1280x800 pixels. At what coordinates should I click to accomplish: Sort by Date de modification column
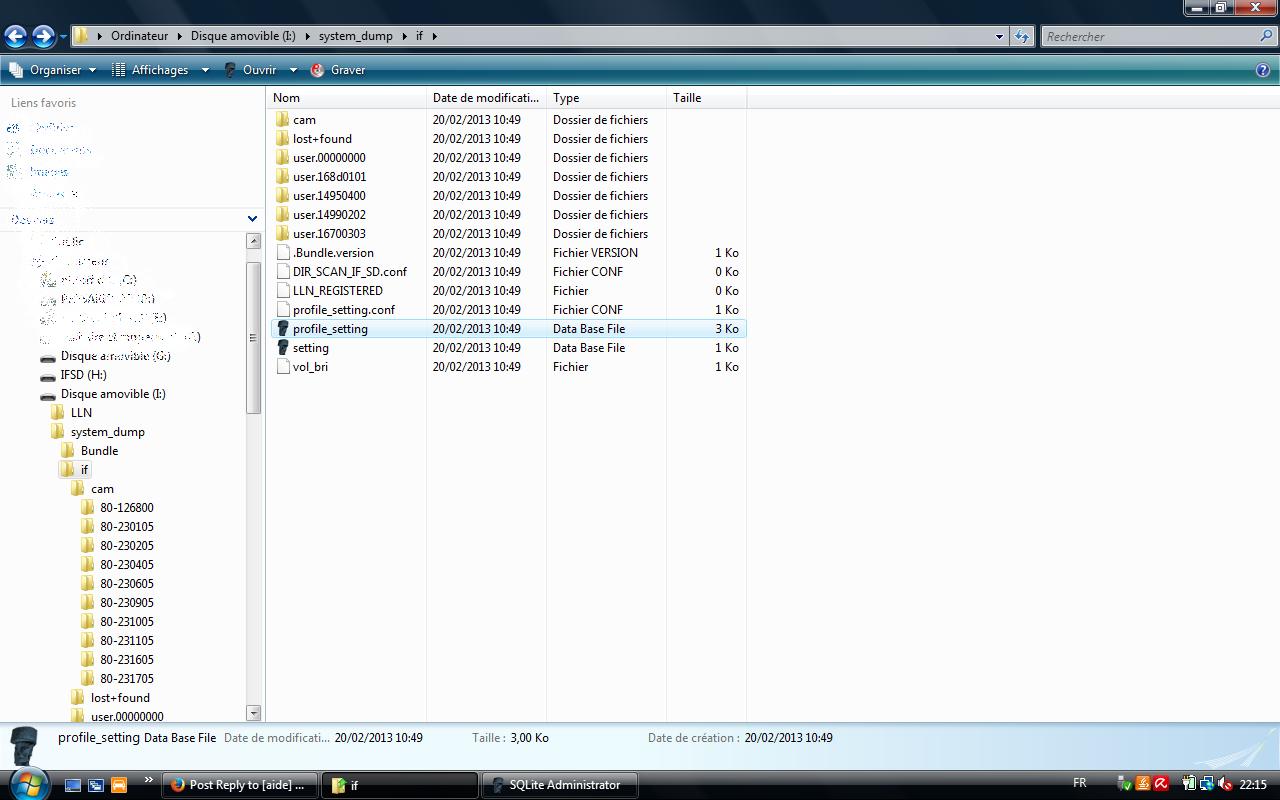[x=485, y=98]
